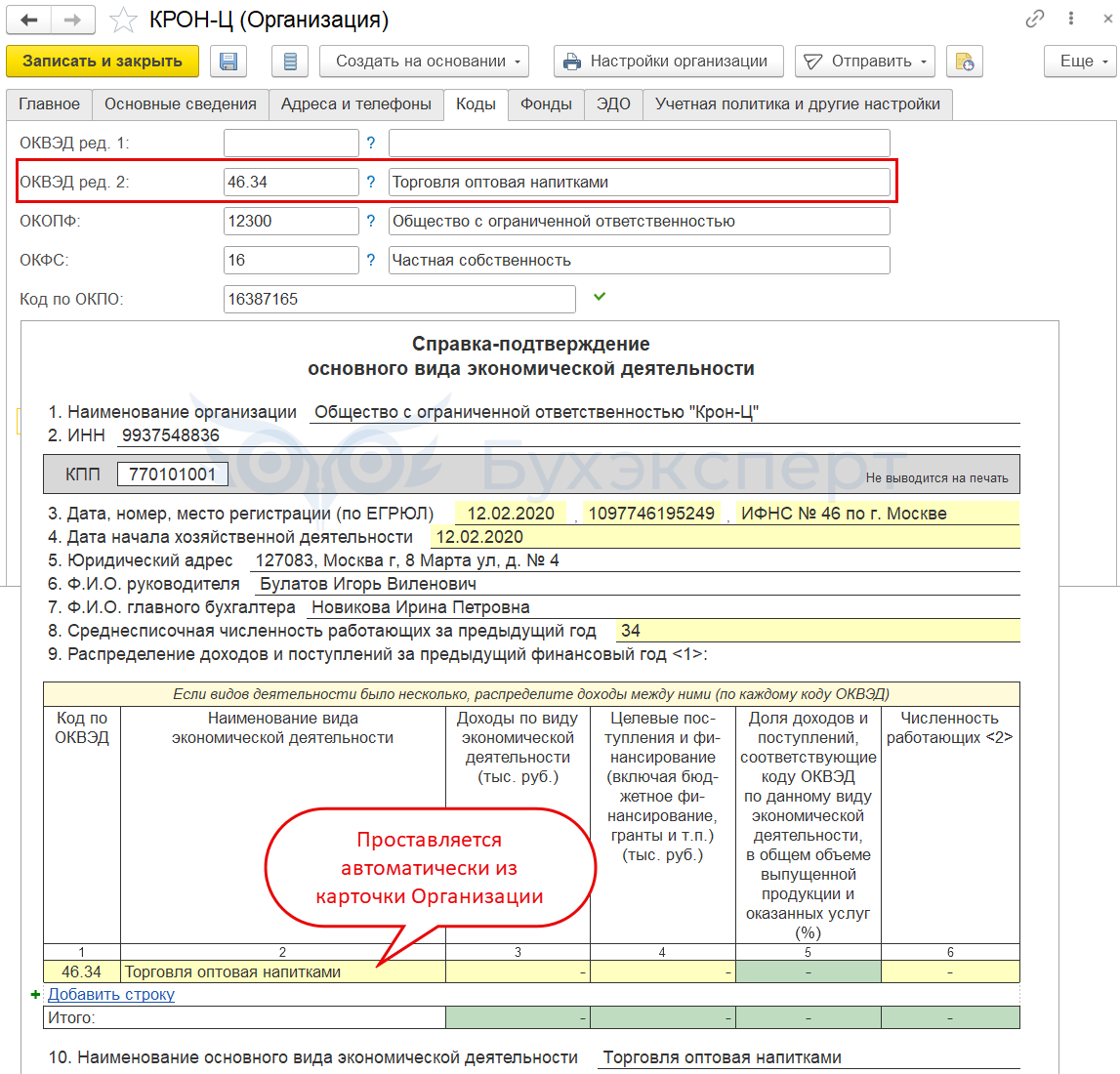This screenshot has height=1074, width=1120.
Task: Click the Записать и закрыть button
Action: tap(103, 62)
